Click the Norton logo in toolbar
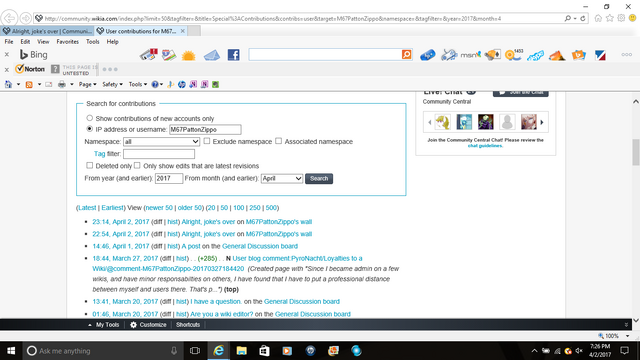640x360 pixels. 30,69
